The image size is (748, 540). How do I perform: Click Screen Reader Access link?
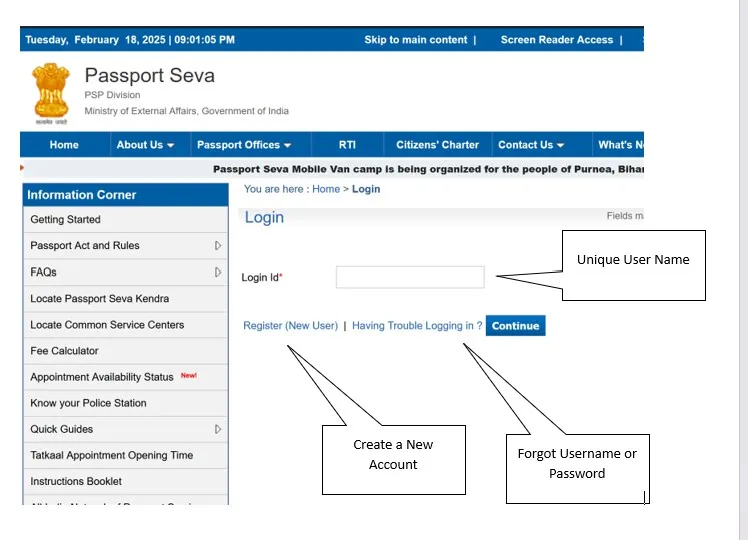[x=557, y=40]
